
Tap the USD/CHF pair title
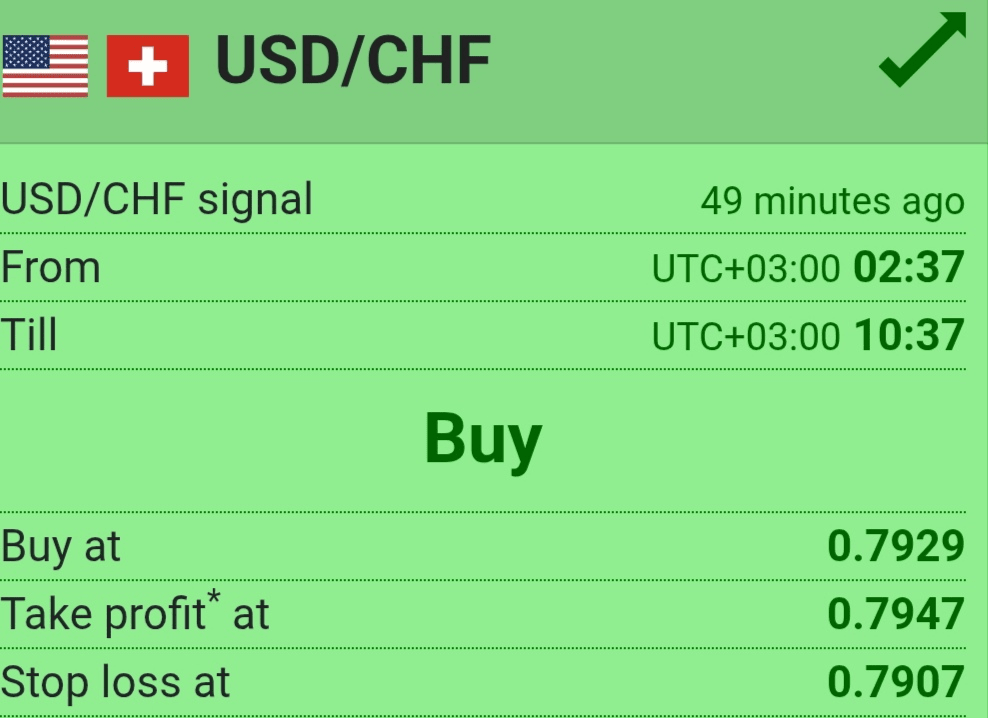[x=353, y=62]
